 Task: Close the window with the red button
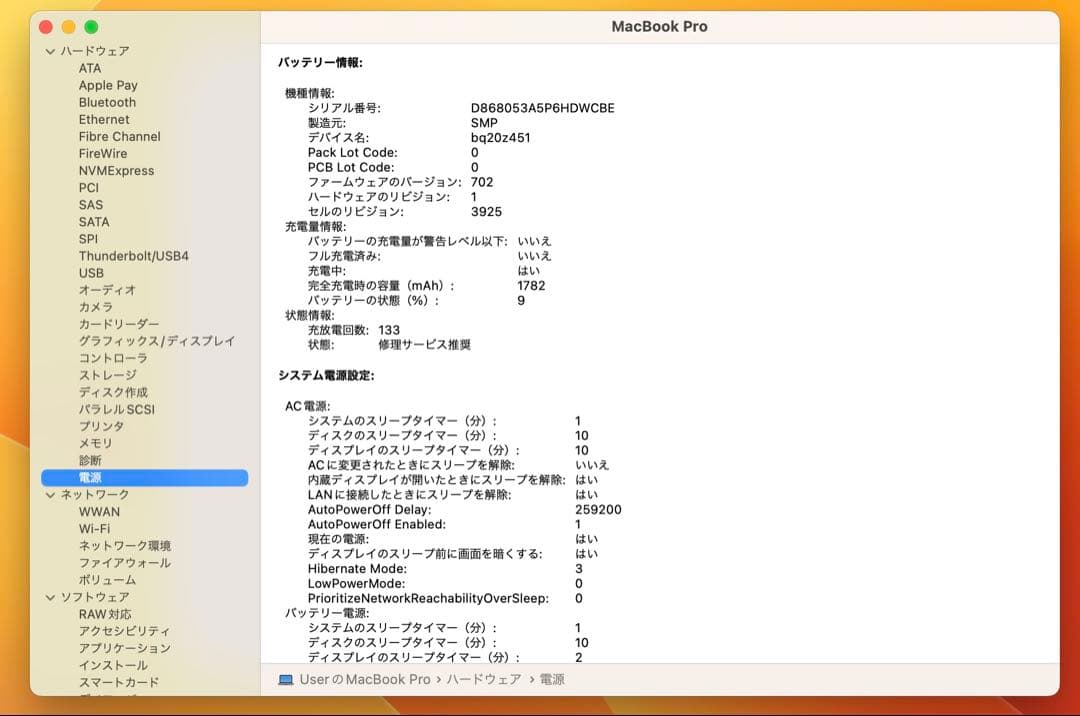(46, 28)
